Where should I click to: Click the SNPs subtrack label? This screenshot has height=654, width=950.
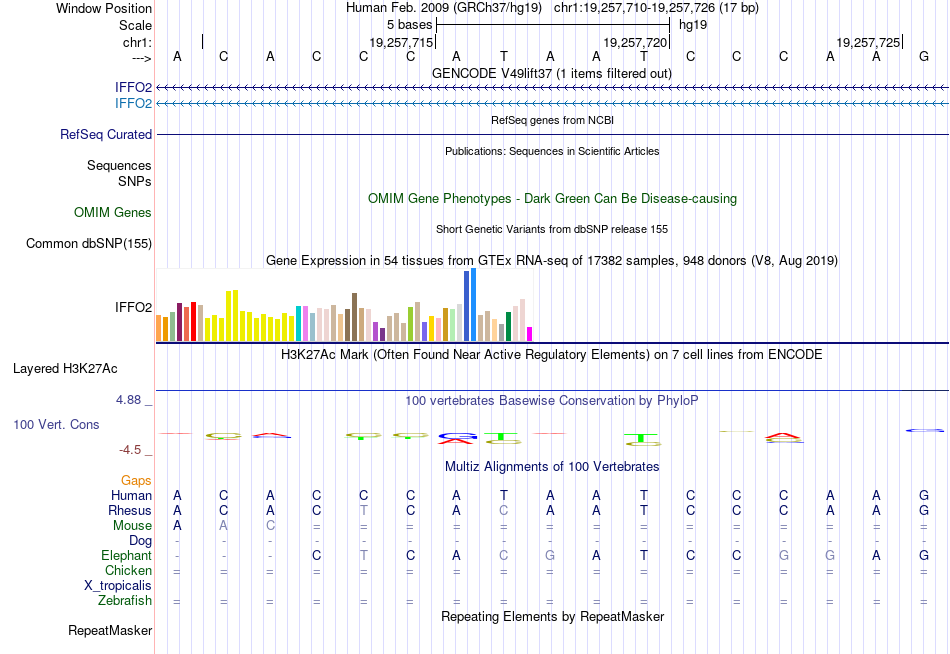[135, 181]
